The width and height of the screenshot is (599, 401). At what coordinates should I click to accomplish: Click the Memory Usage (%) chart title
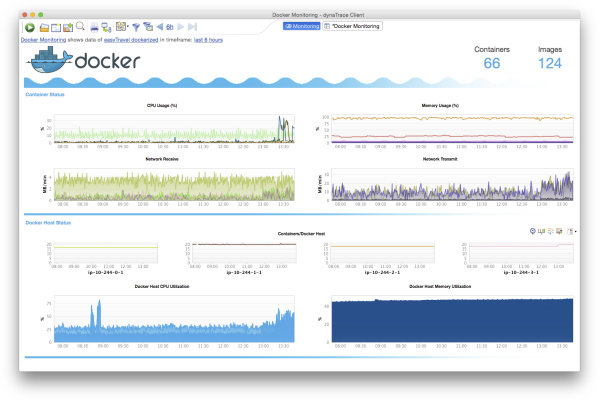pos(440,105)
